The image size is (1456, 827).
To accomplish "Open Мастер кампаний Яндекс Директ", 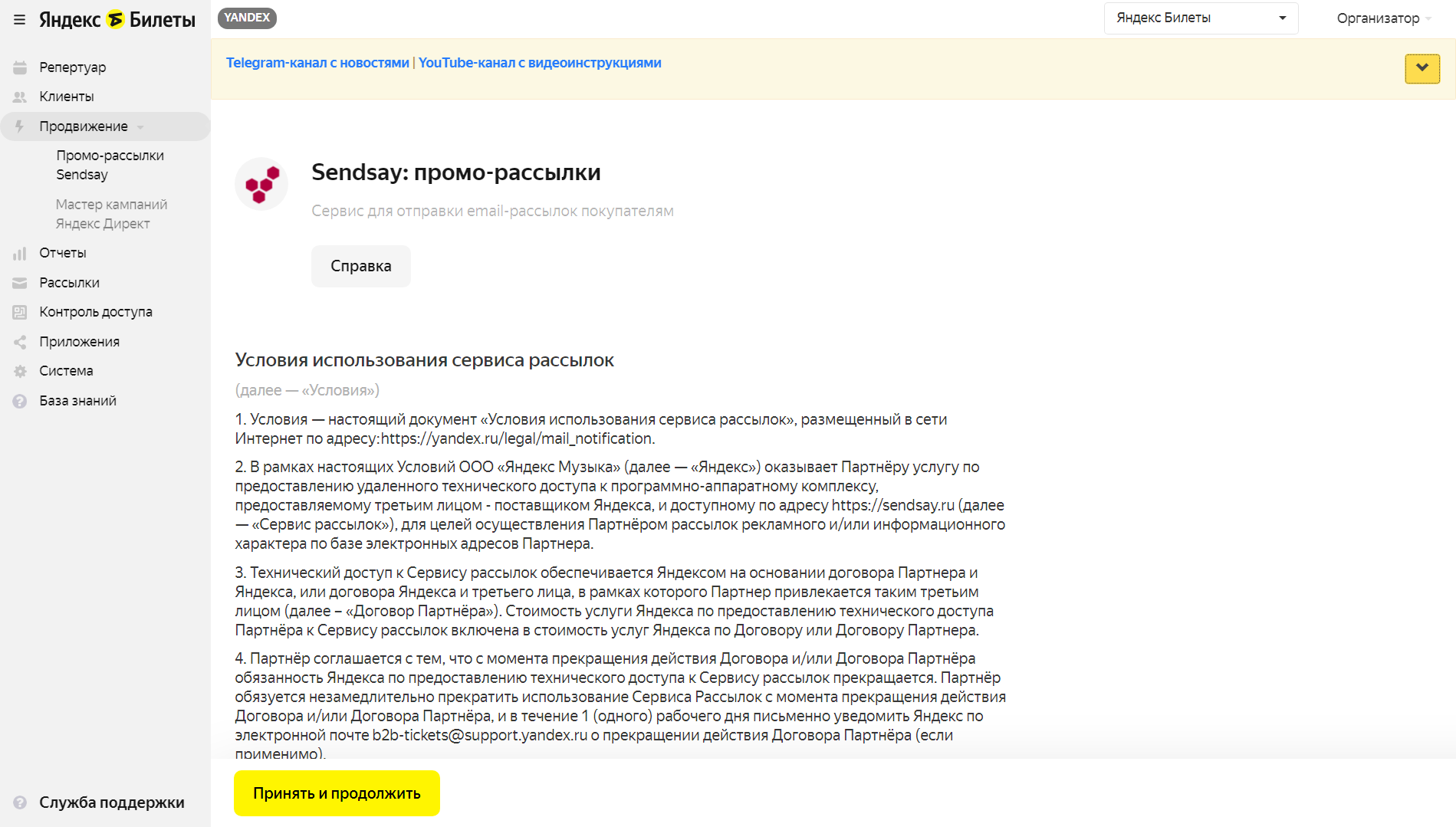I will pos(111,214).
